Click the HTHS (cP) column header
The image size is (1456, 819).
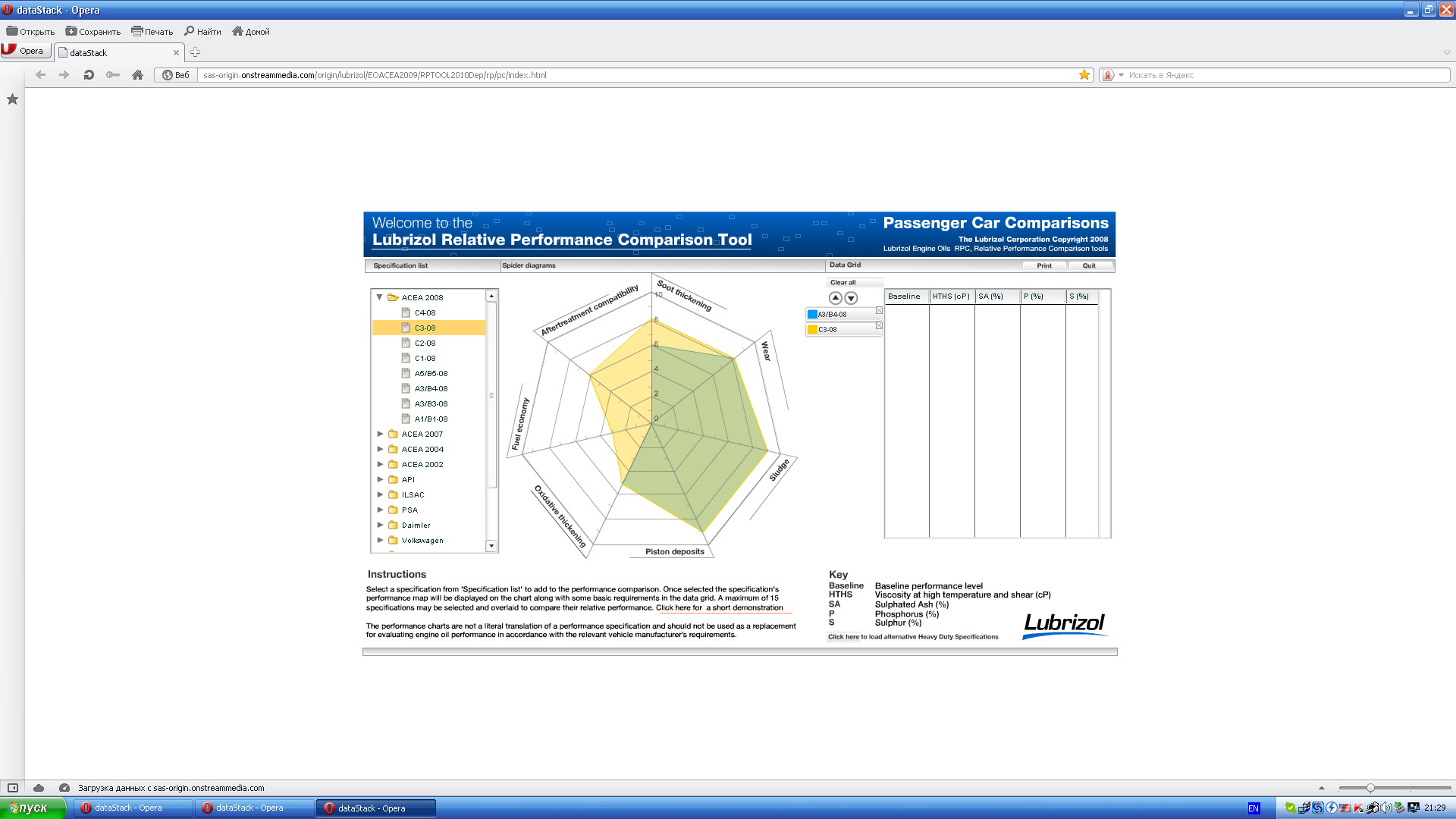click(x=951, y=297)
